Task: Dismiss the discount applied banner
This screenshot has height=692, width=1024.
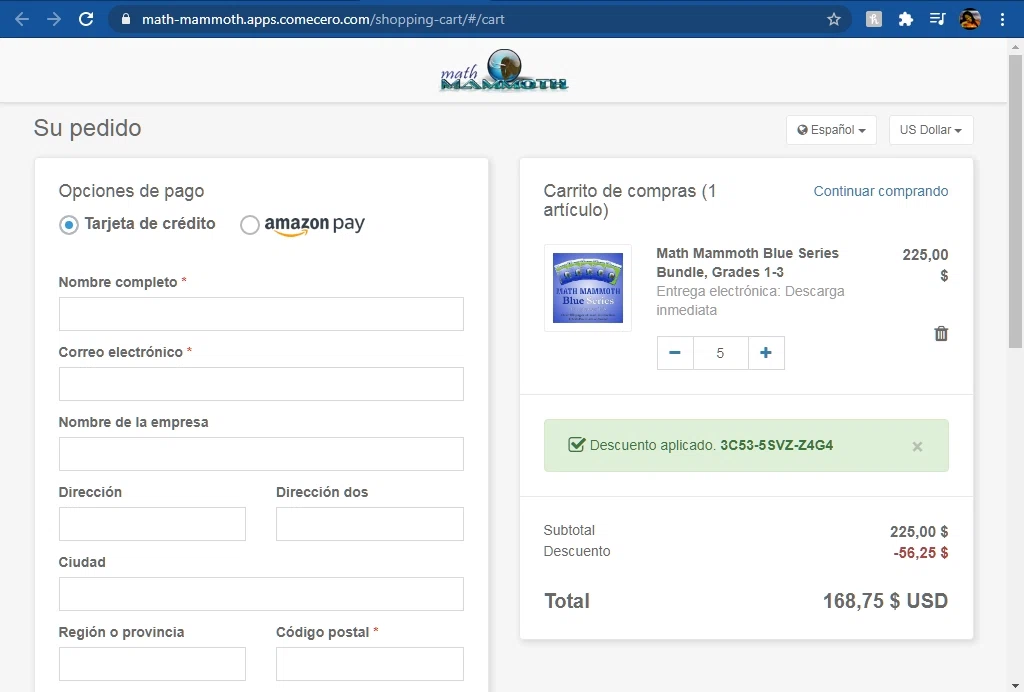Action: [x=918, y=447]
